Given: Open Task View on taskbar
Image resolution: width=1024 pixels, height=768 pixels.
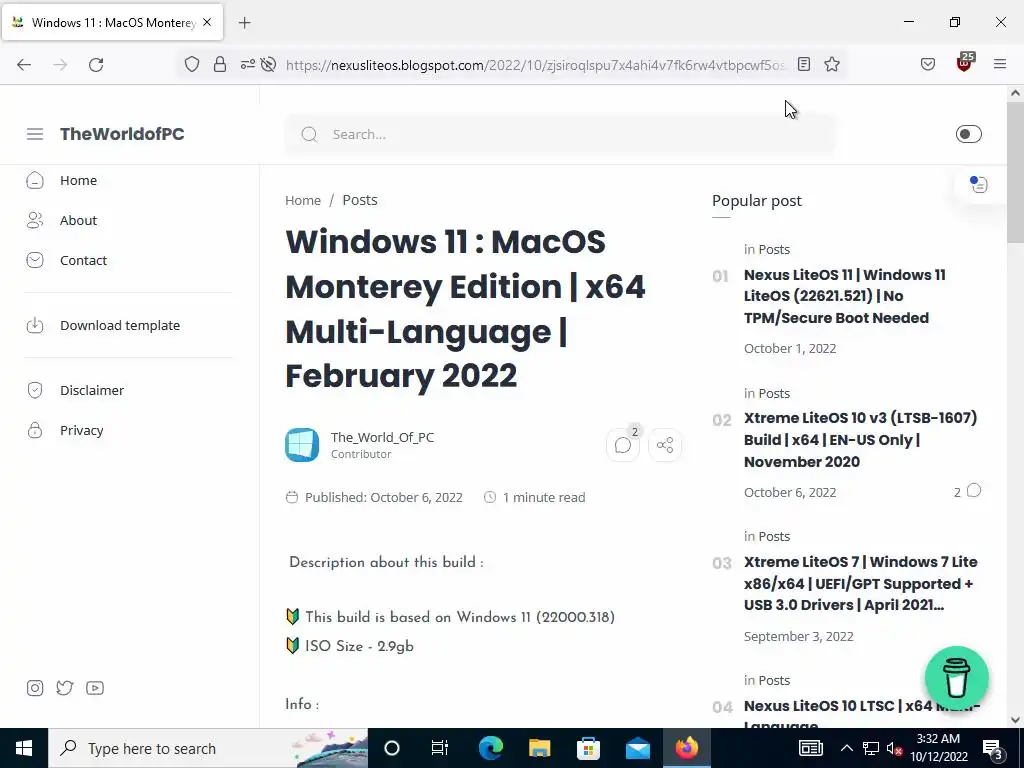Looking at the screenshot, I should 440,748.
